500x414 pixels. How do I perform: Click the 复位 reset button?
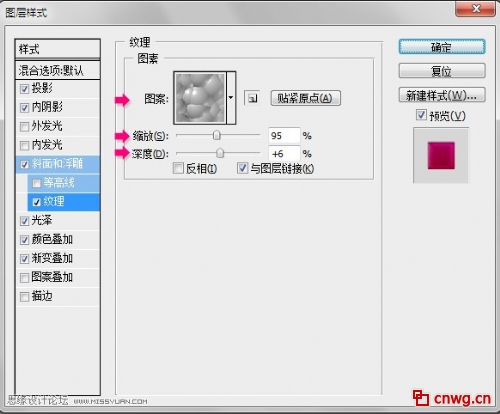442,71
